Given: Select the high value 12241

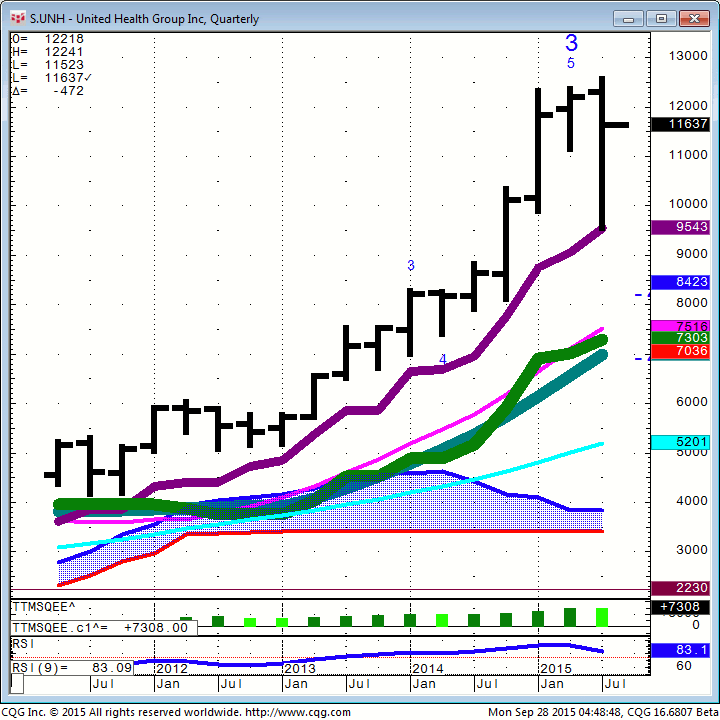Looking at the screenshot, I should (64, 52).
